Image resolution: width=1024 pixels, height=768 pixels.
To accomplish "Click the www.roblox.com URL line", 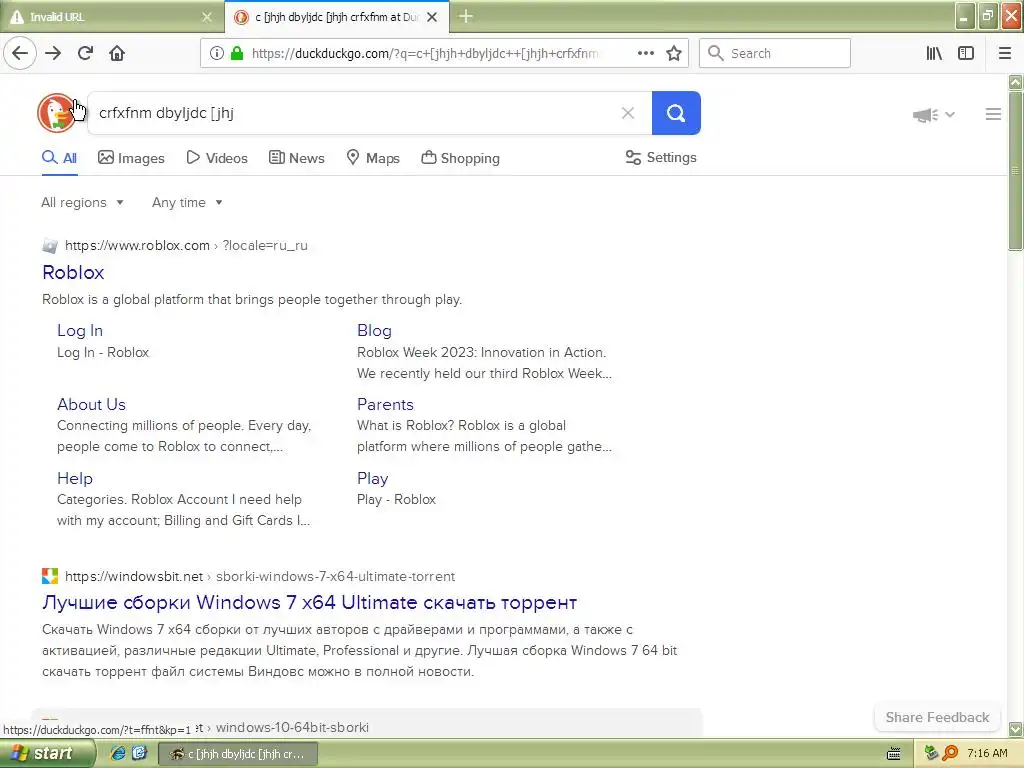I will tap(186, 246).
